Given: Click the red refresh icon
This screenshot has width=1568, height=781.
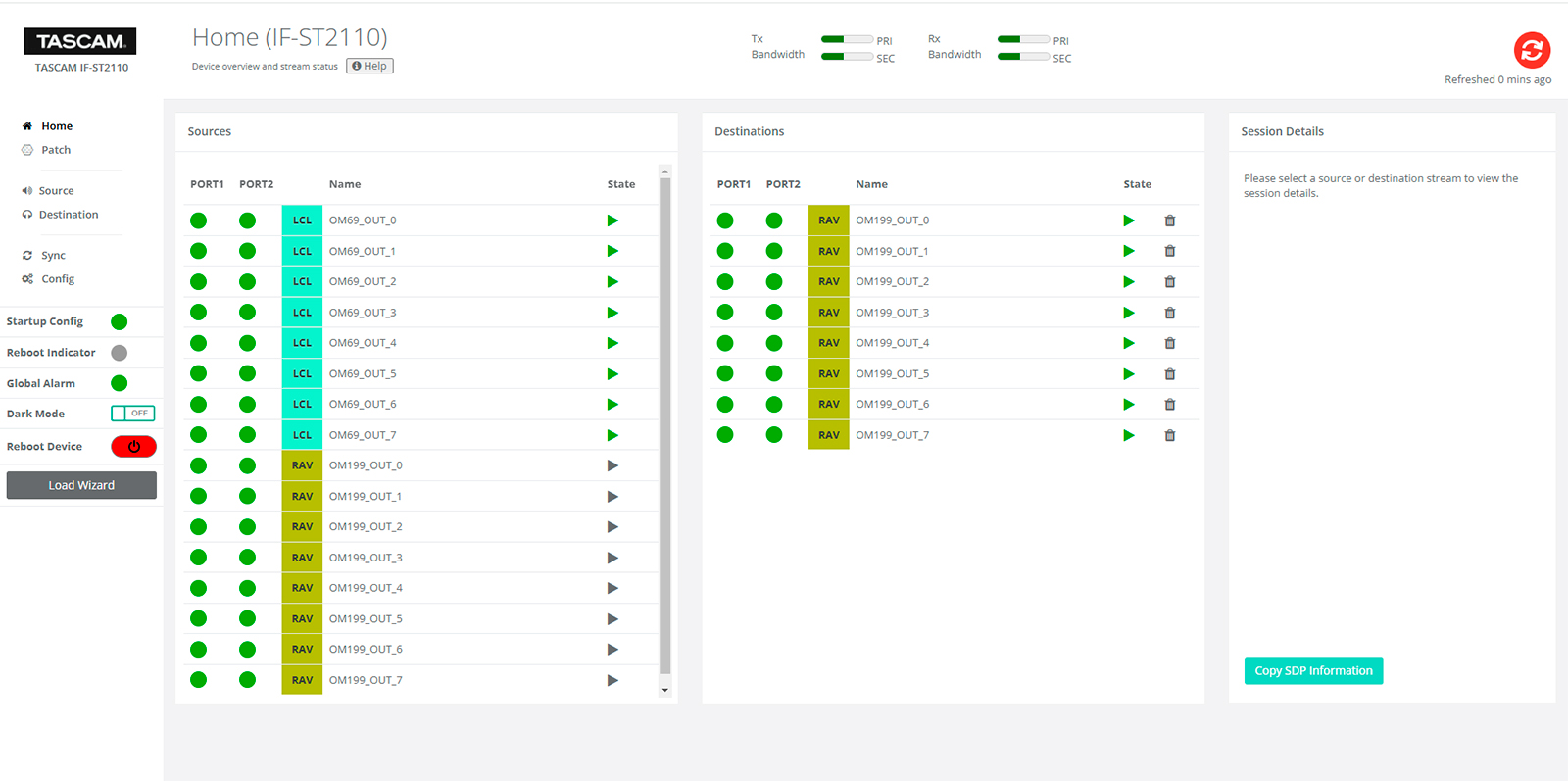Looking at the screenshot, I should (1532, 50).
